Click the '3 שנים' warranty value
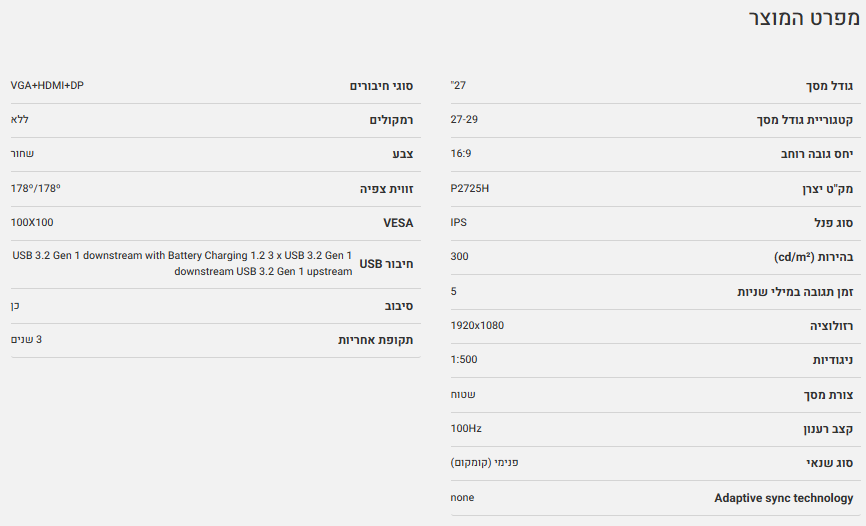Viewport: 866px width, 526px height. click(26, 339)
